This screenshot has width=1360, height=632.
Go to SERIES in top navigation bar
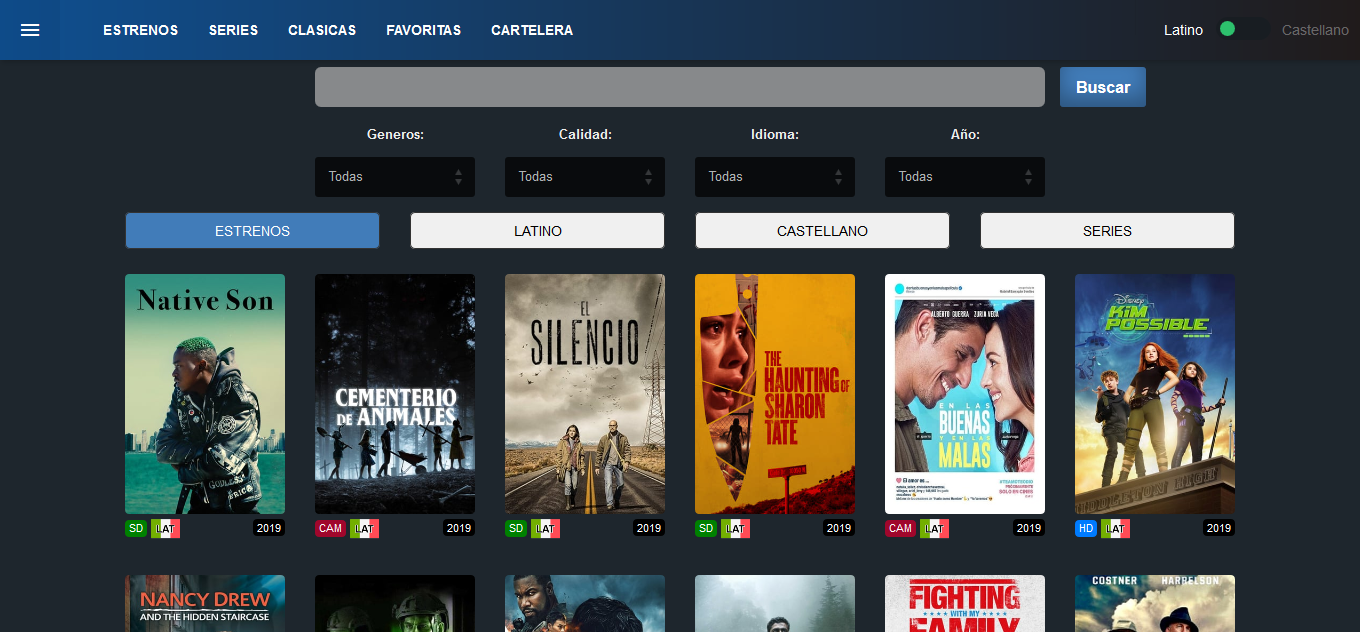click(233, 30)
